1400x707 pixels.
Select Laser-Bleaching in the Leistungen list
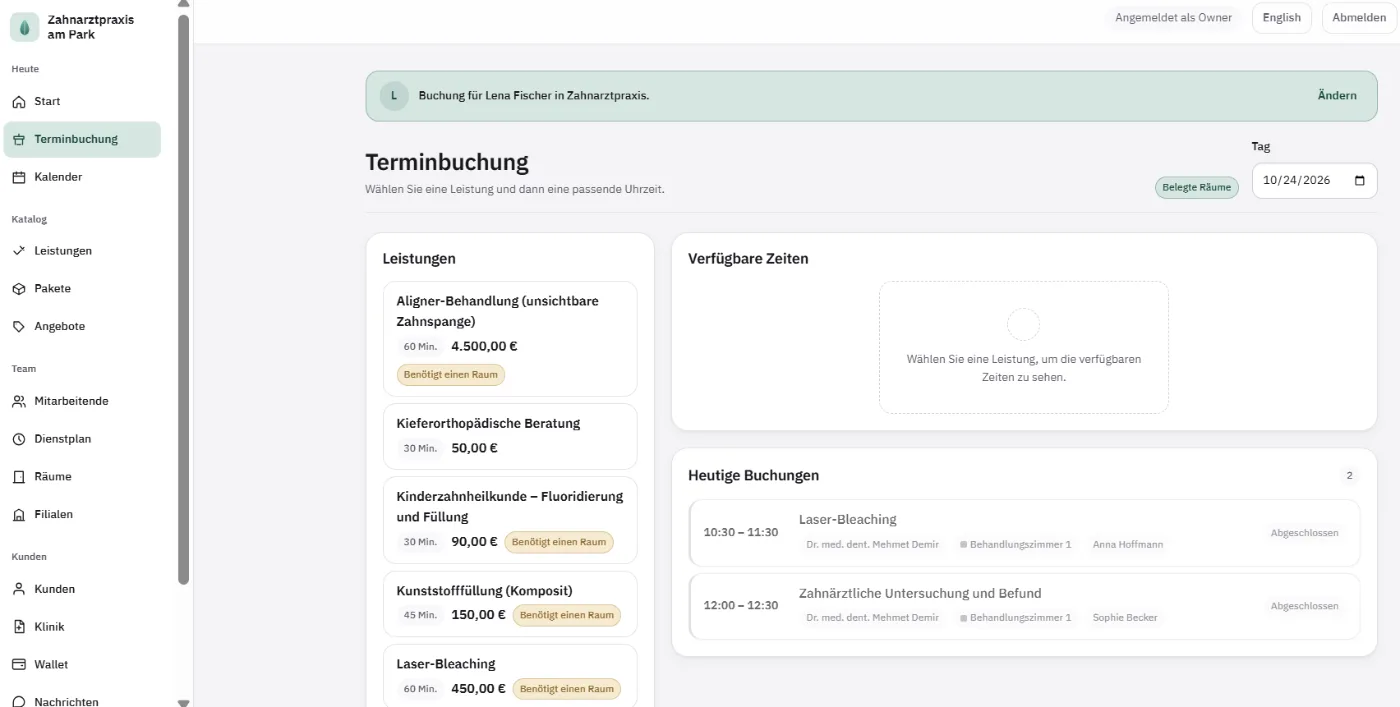pyautogui.click(x=510, y=676)
